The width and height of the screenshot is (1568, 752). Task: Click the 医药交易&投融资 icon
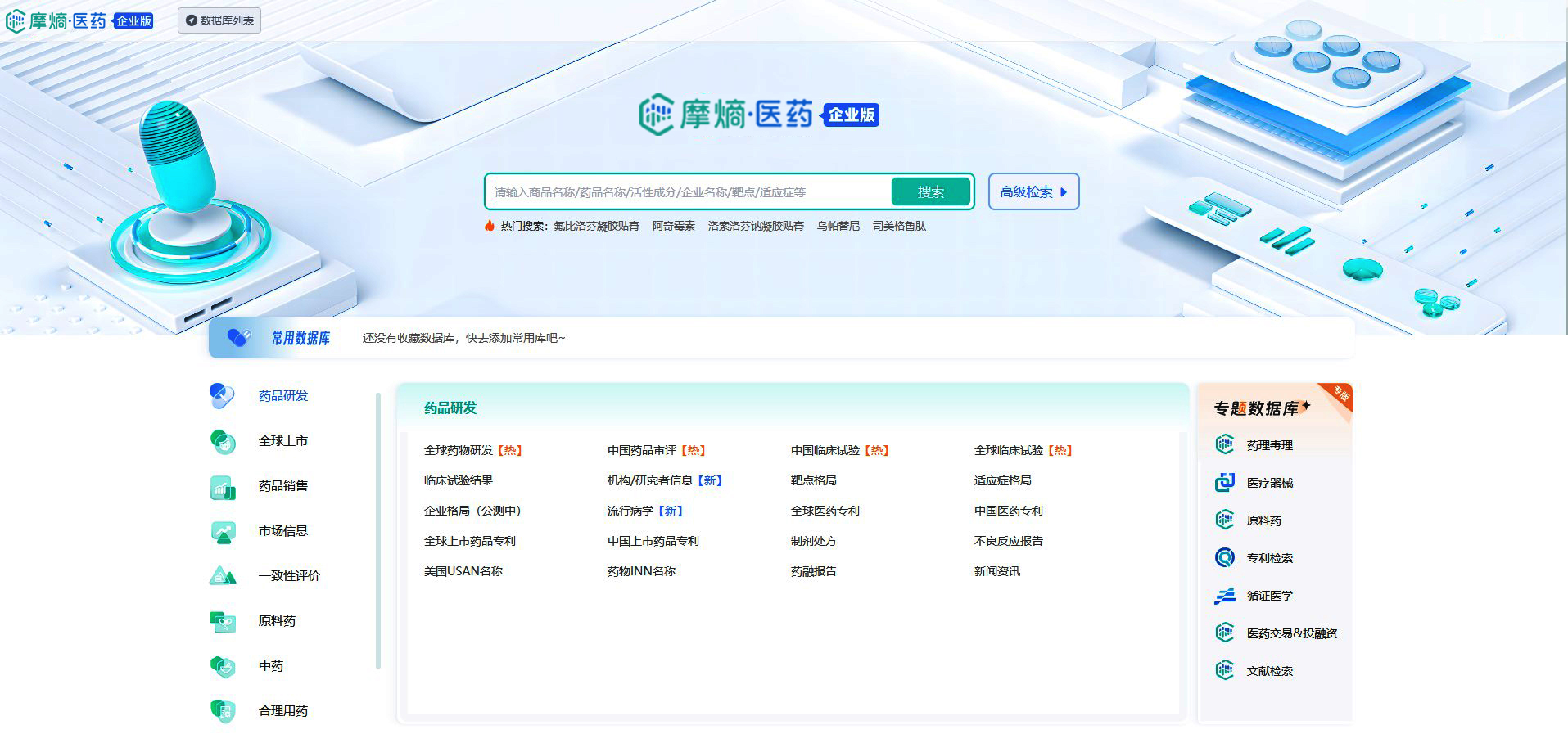[x=1225, y=633]
